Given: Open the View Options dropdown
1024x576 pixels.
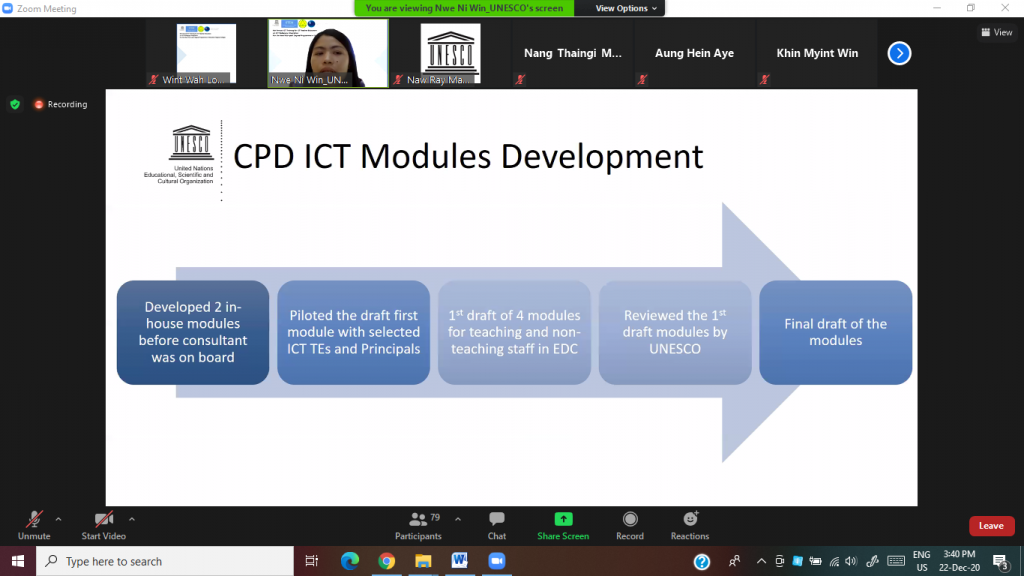Looking at the screenshot, I should coord(627,8).
